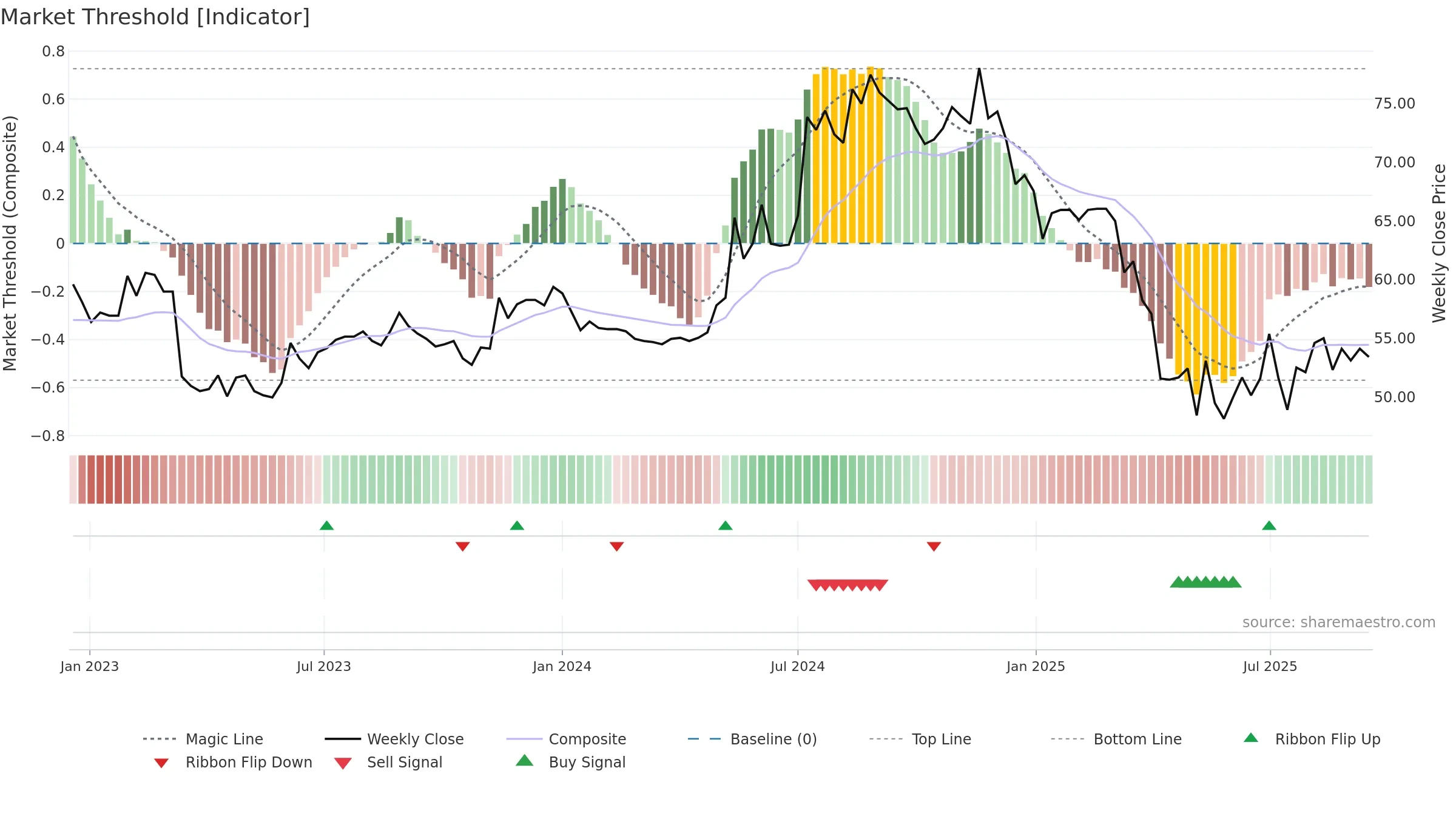Click the 0.8 left axis tick label
The image size is (1456, 819).
click(x=53, y=52)
